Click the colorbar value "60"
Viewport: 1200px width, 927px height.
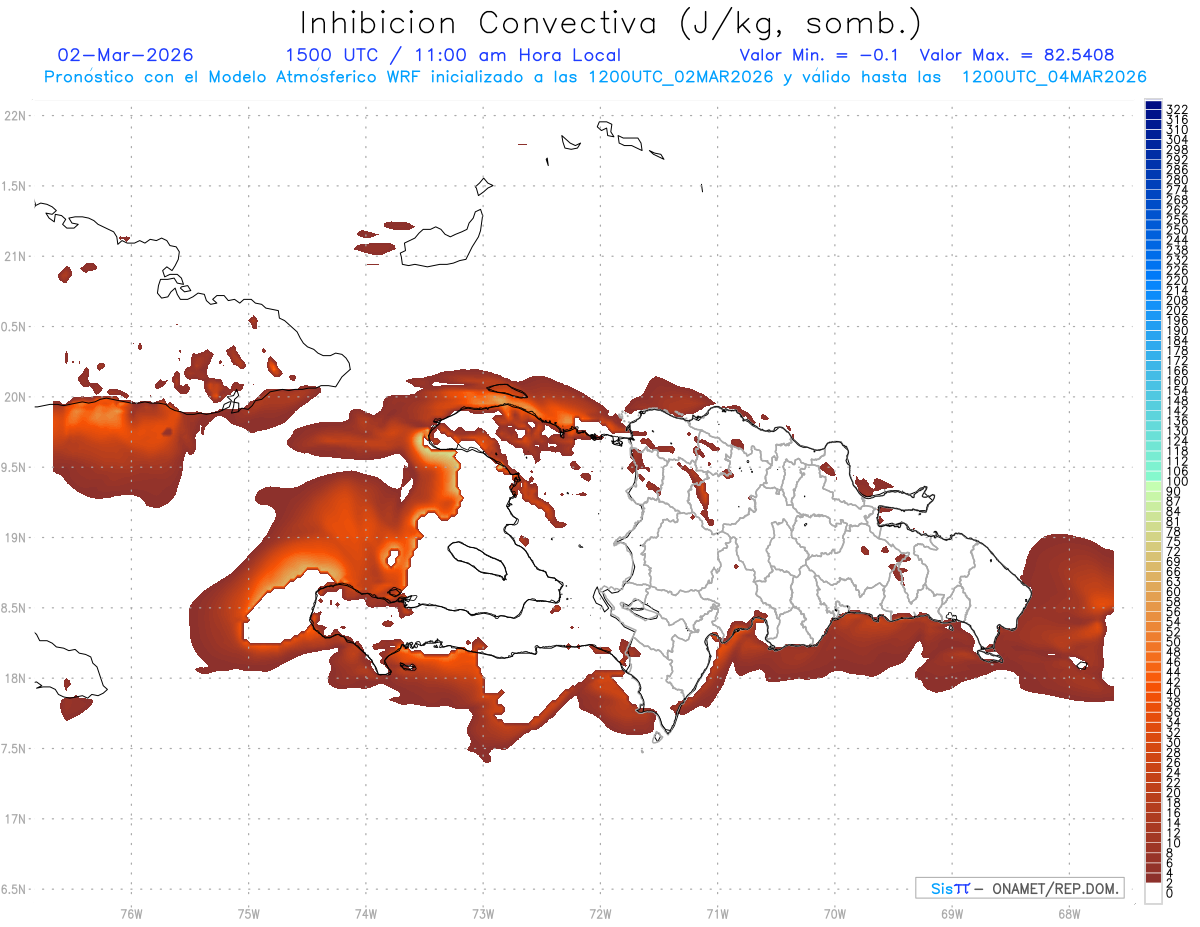1174,592
